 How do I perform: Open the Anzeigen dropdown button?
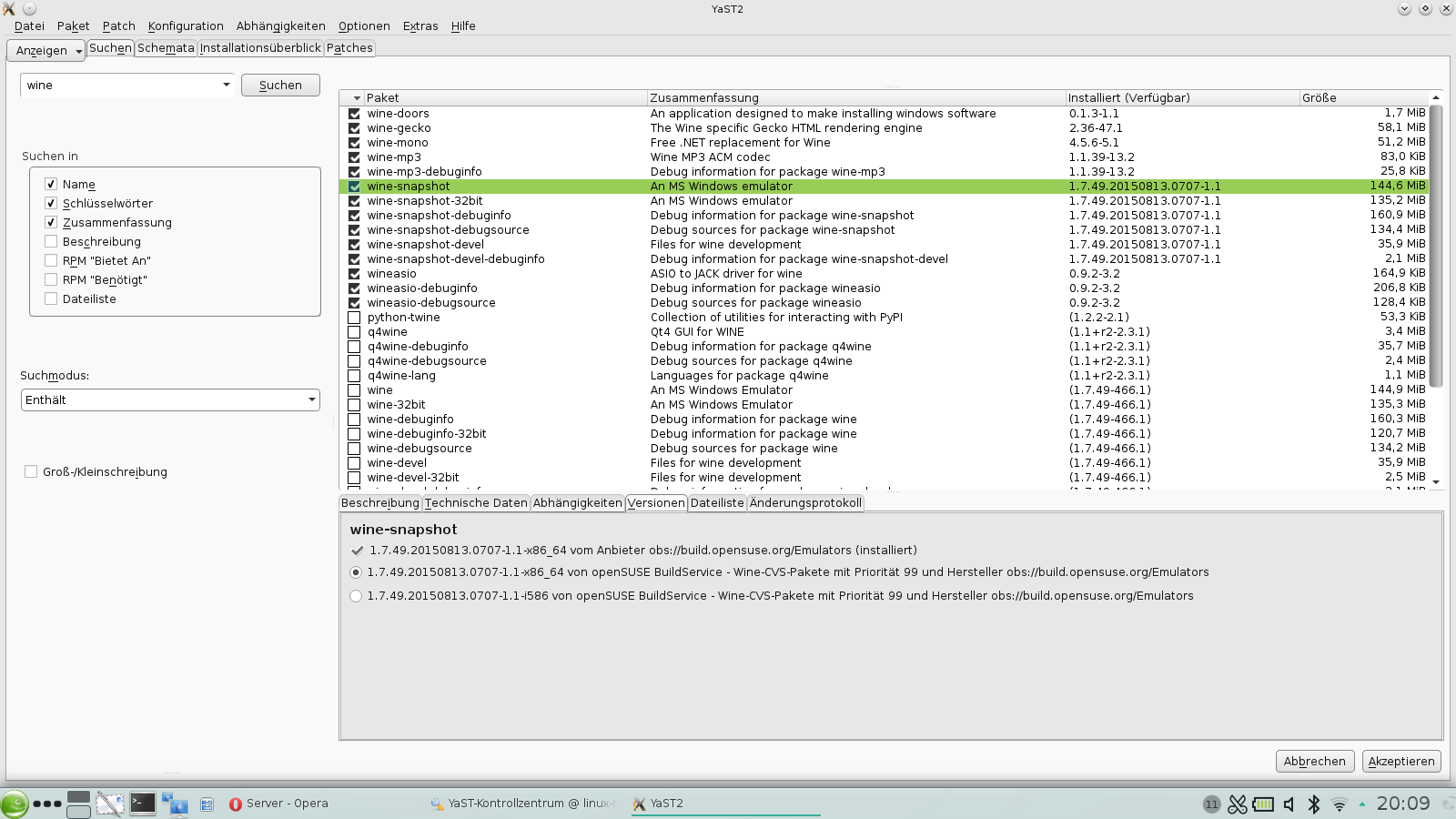(46, 50)
